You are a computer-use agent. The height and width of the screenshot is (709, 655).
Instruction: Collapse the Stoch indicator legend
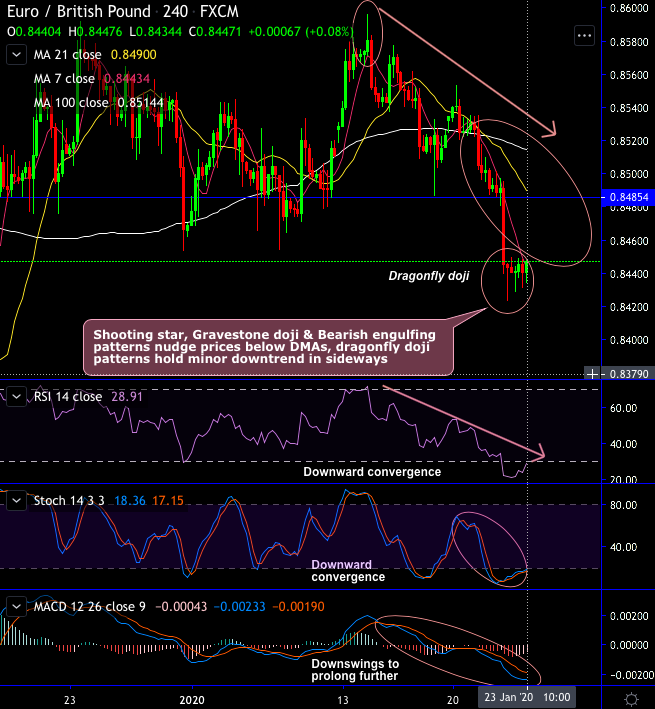tap(16, 501)
